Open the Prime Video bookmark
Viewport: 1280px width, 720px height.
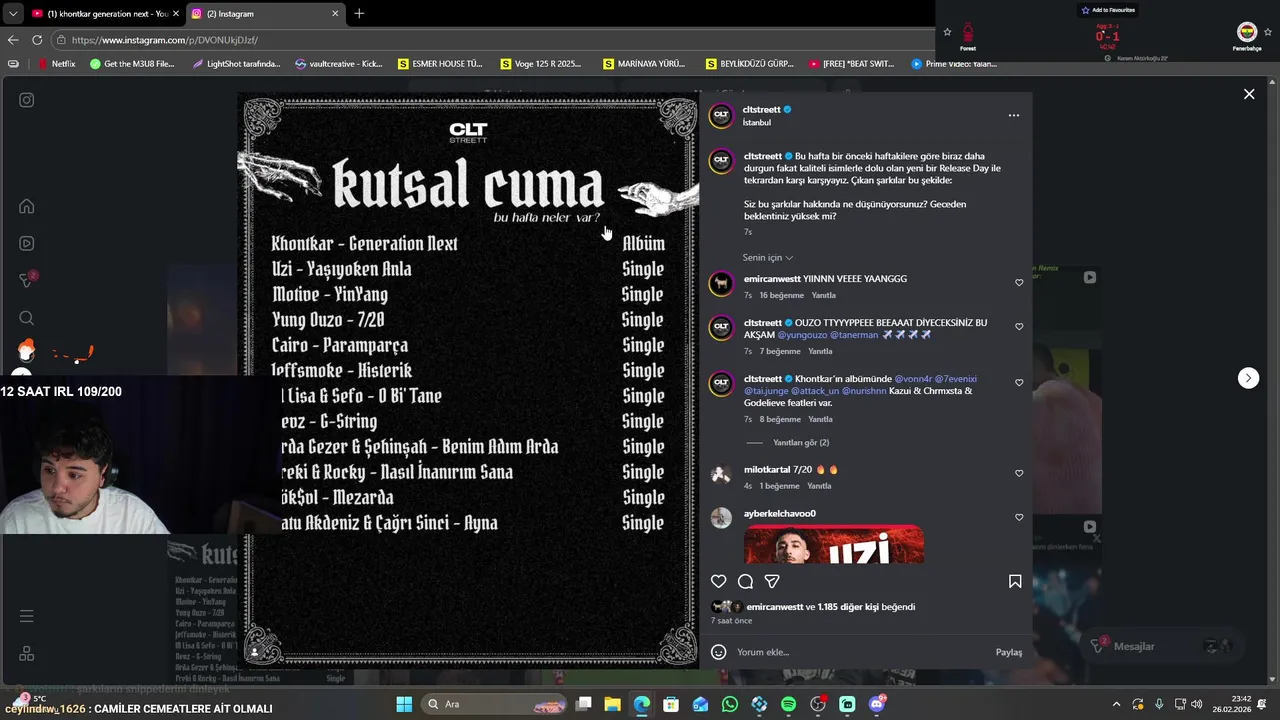[954, 64]
